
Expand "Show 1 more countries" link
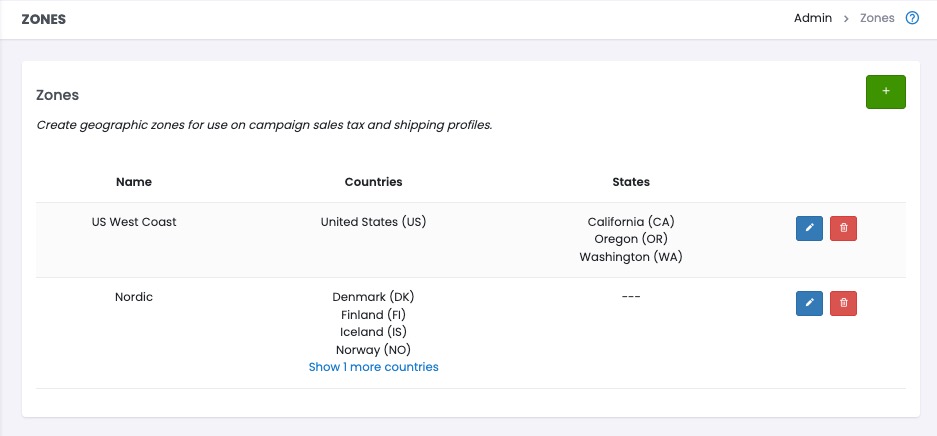click(373, 367)
